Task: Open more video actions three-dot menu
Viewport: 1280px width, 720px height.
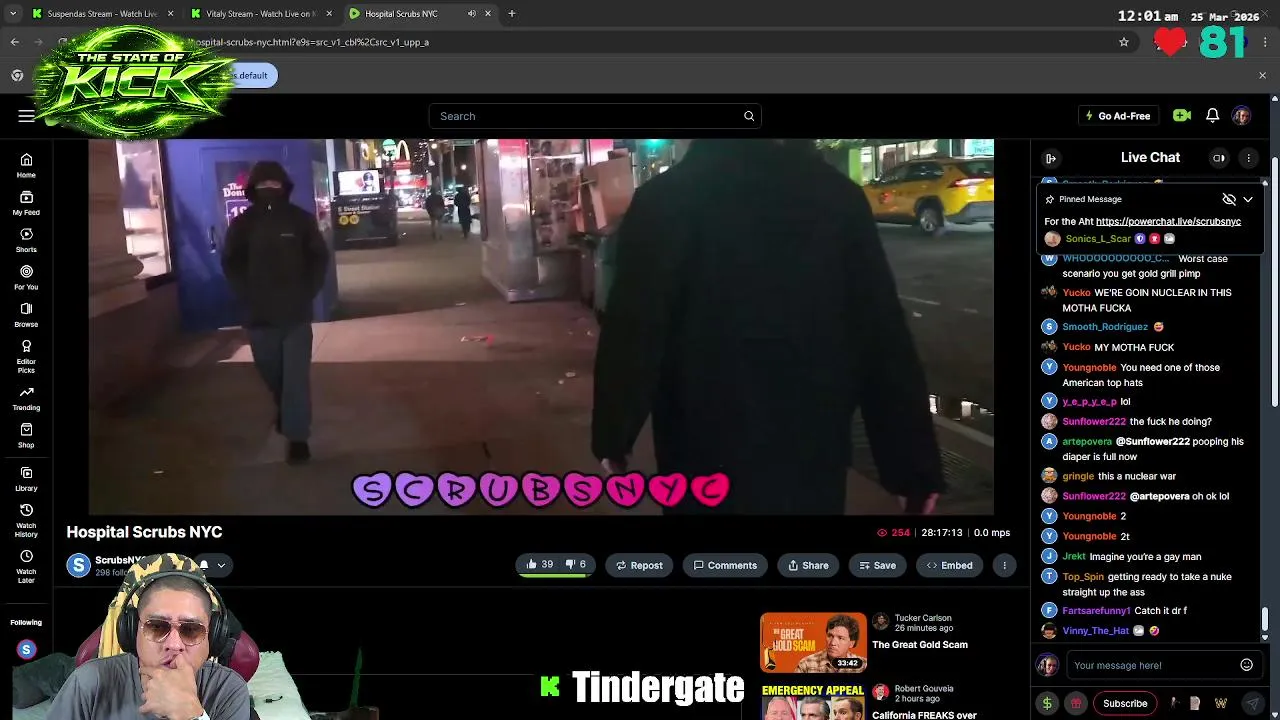Action: click(x=1005, y=565)
